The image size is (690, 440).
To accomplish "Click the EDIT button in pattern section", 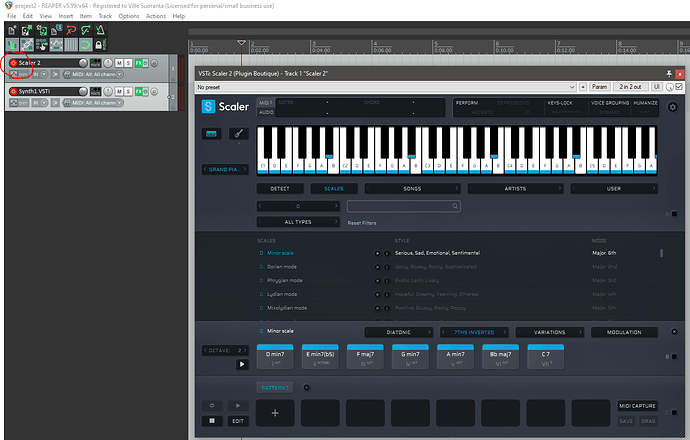I will click(x=238, y=421).
